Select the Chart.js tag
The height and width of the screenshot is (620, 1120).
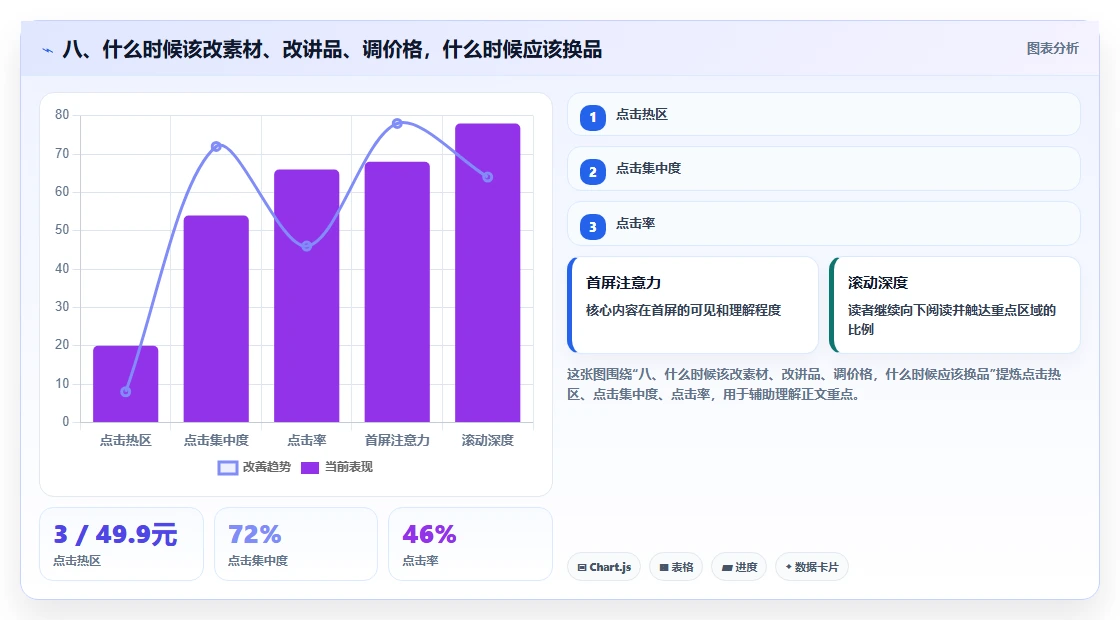point(604,567)
